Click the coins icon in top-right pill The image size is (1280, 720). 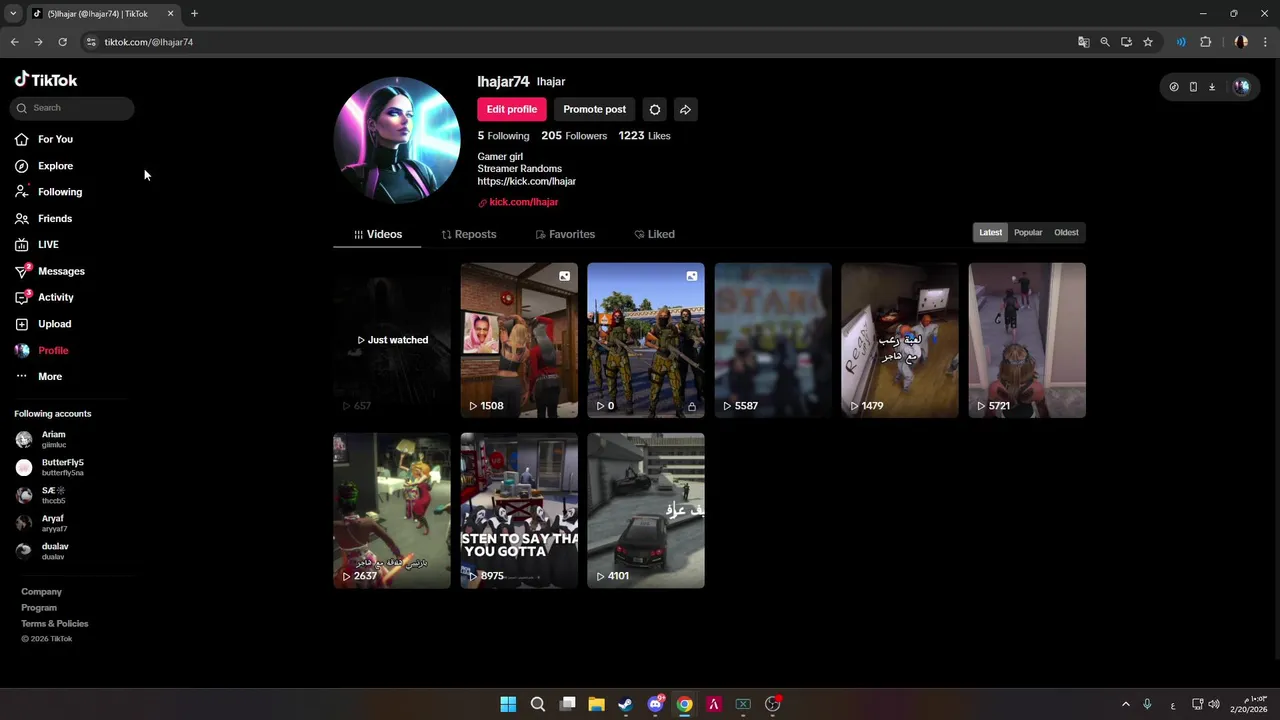1174,87
